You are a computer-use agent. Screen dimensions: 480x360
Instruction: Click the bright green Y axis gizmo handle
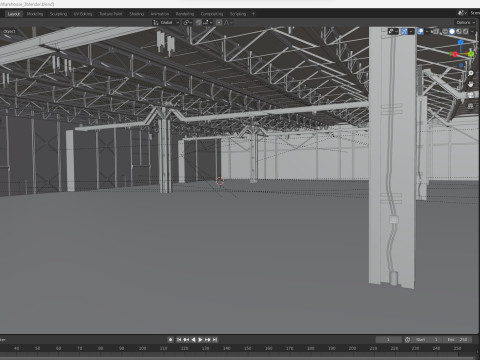[471, 54]
